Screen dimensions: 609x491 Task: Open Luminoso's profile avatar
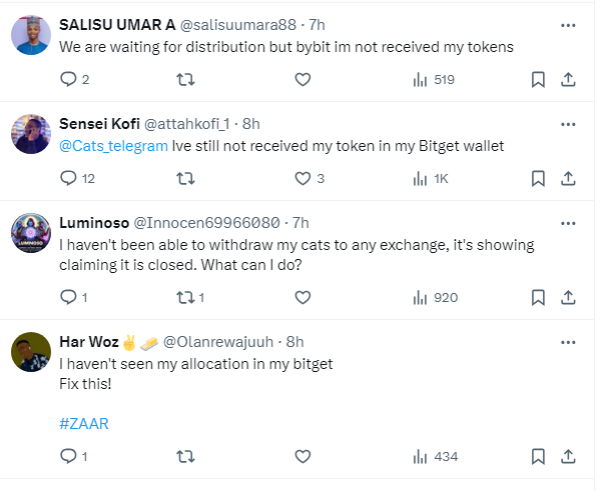point(30,236)
